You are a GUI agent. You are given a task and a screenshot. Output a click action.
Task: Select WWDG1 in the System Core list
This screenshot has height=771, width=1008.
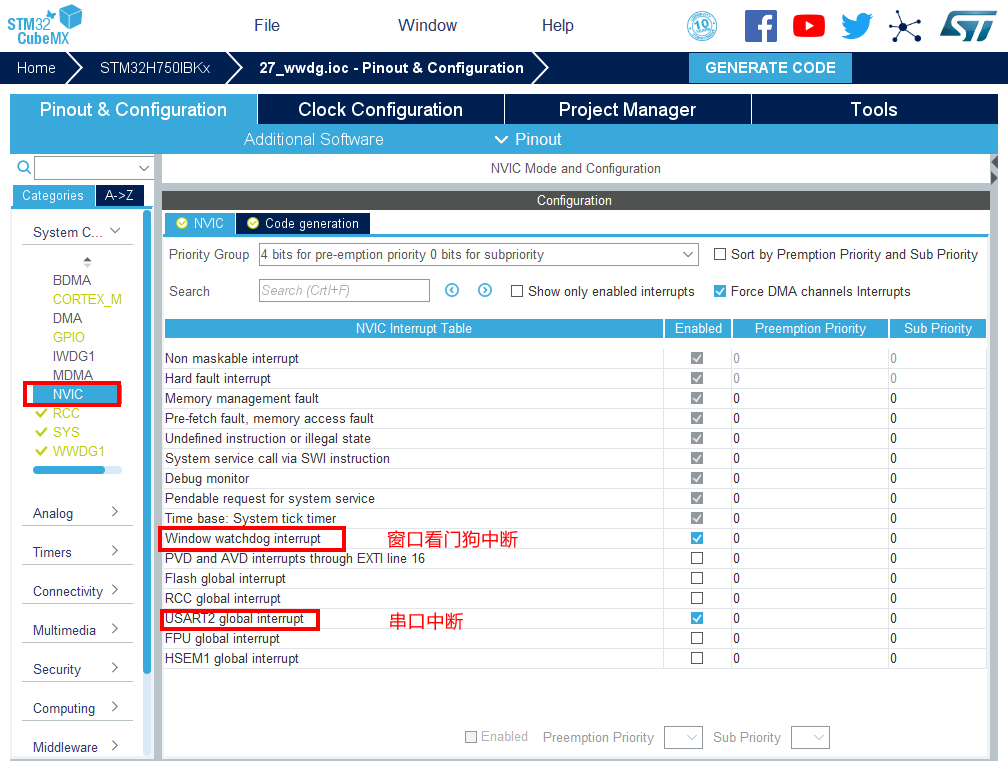coord(79,451)
